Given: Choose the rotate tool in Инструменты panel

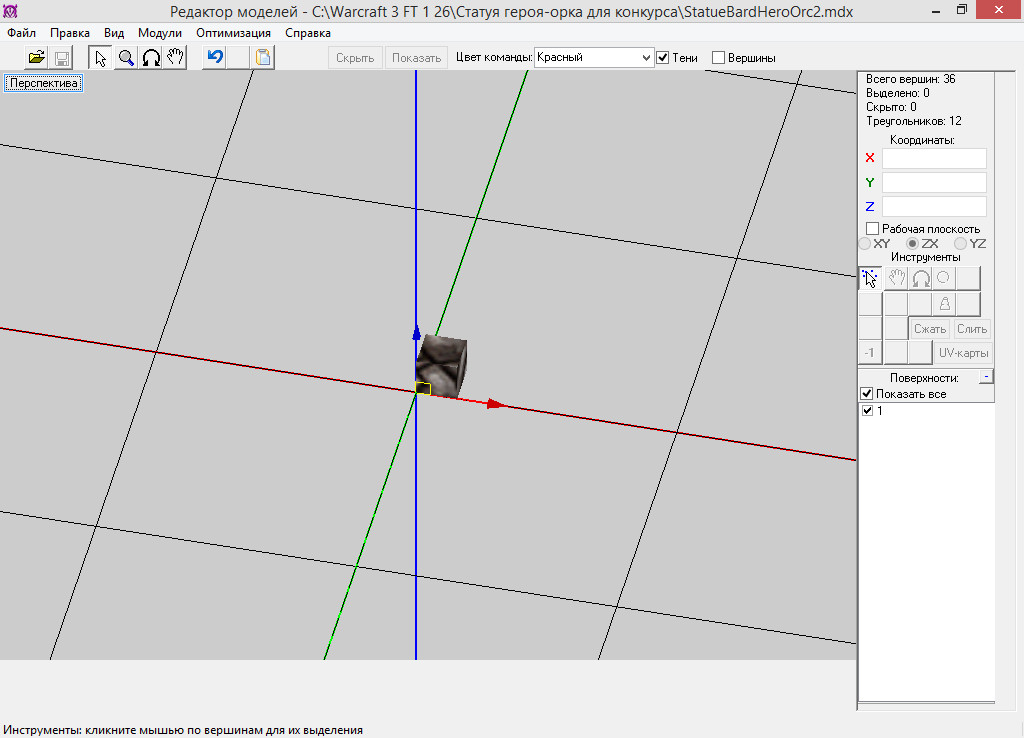Looking at the screenshot, I should click(921, 279).
